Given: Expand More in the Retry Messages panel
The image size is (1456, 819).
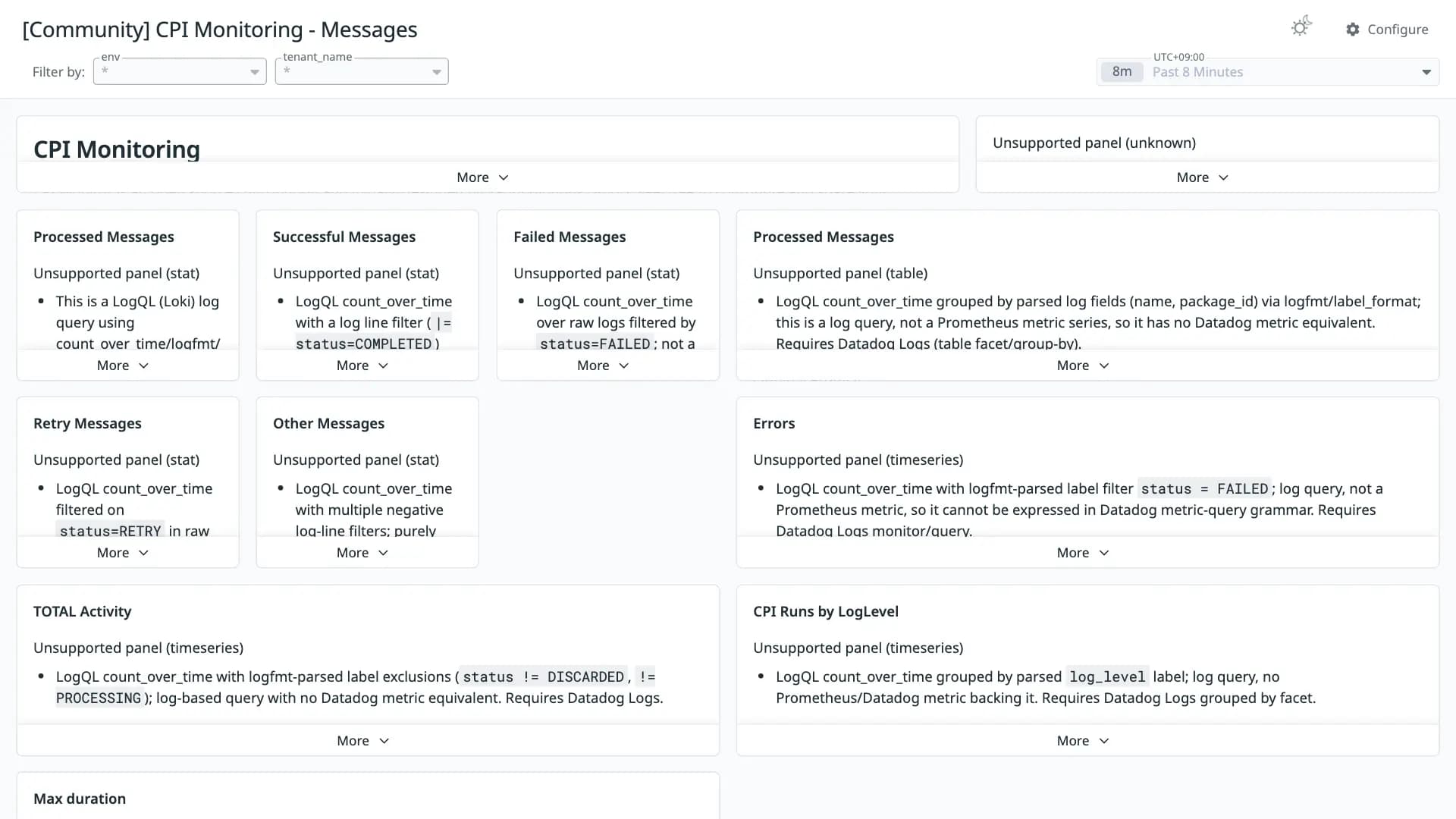Looking at the screenshot, I should pyautogui.click(x=123, y=553).
